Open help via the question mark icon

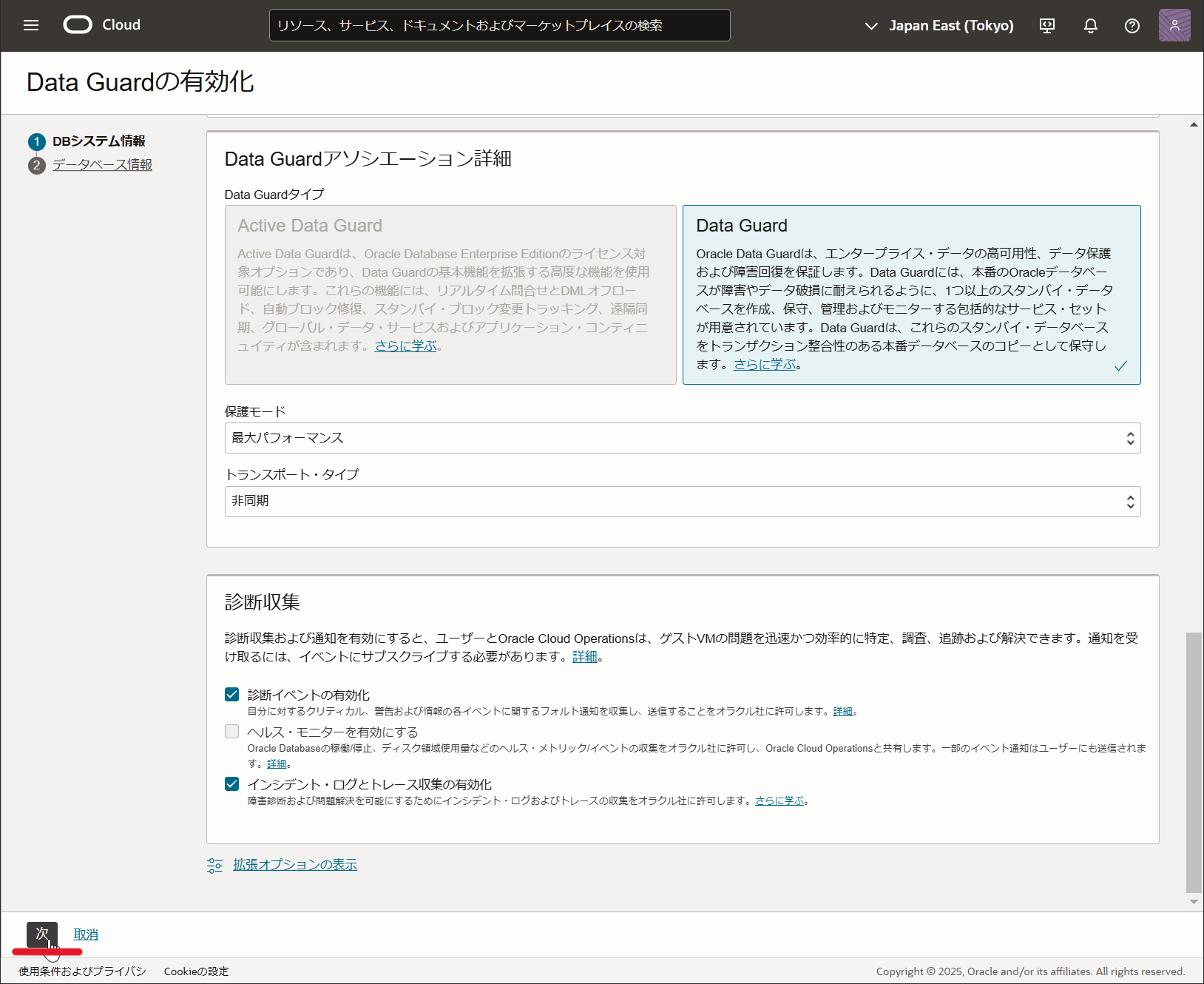point(1132,25)
